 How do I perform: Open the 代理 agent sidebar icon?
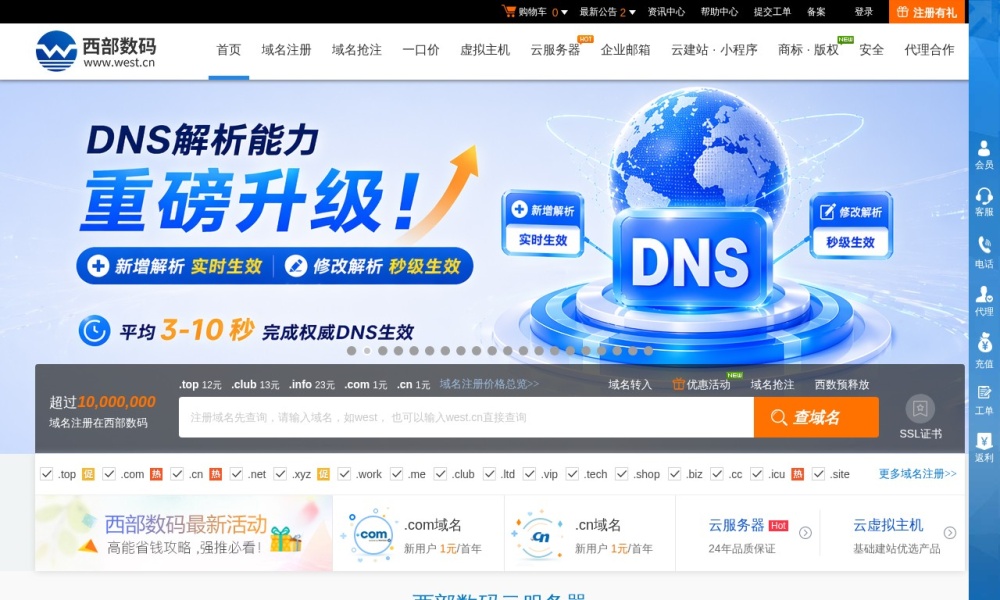(x=985, y=297)
